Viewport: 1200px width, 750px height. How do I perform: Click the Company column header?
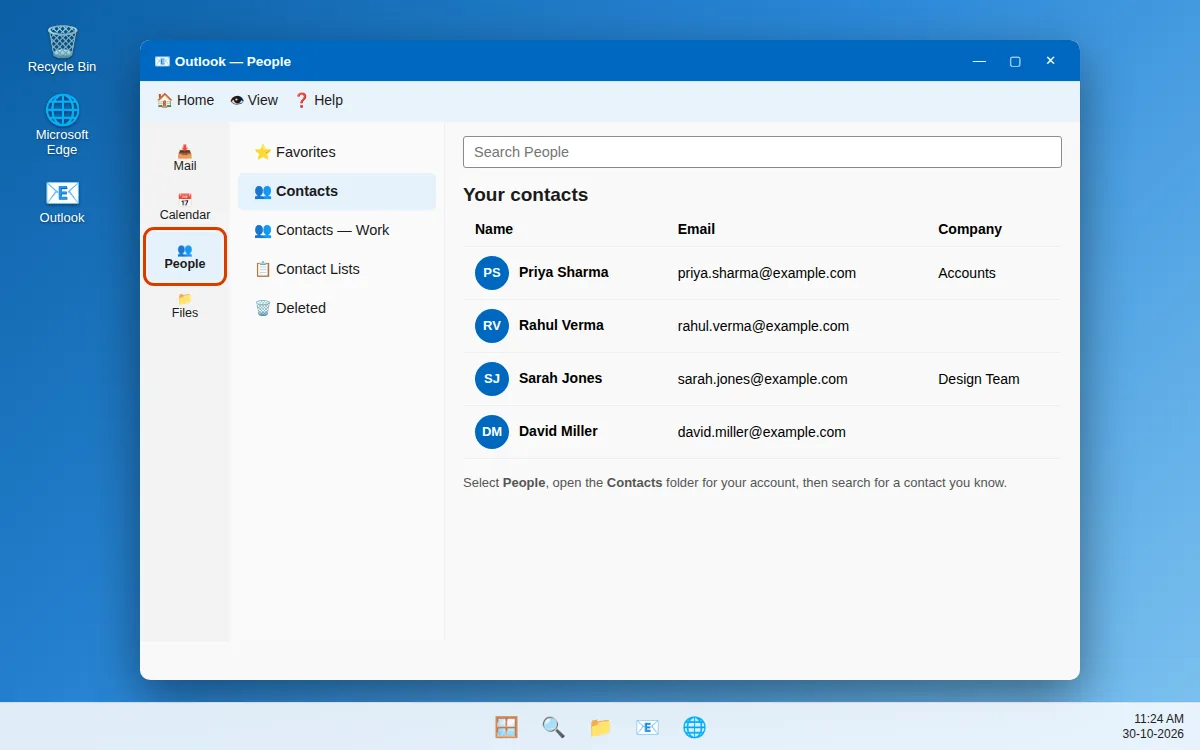click(x=970, y=229)
